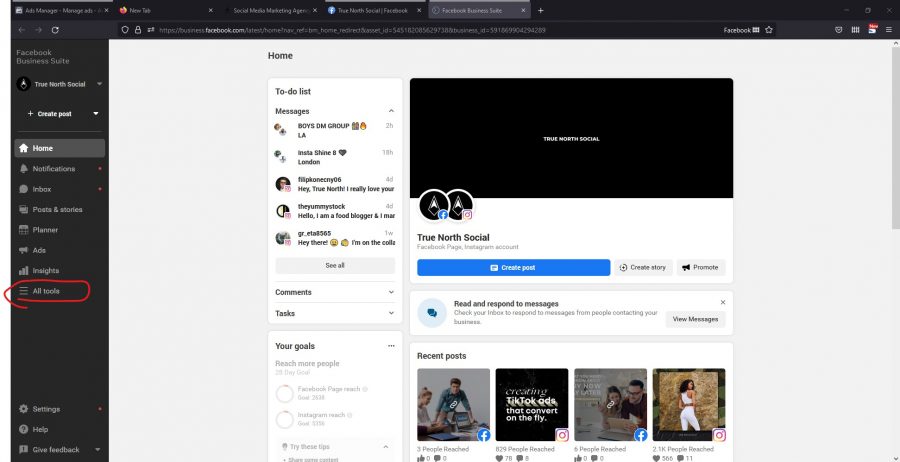The width and height of the screenshot is (900, 462).
Task: Expand the Tasks section
Action: click(x=334, y=313)
